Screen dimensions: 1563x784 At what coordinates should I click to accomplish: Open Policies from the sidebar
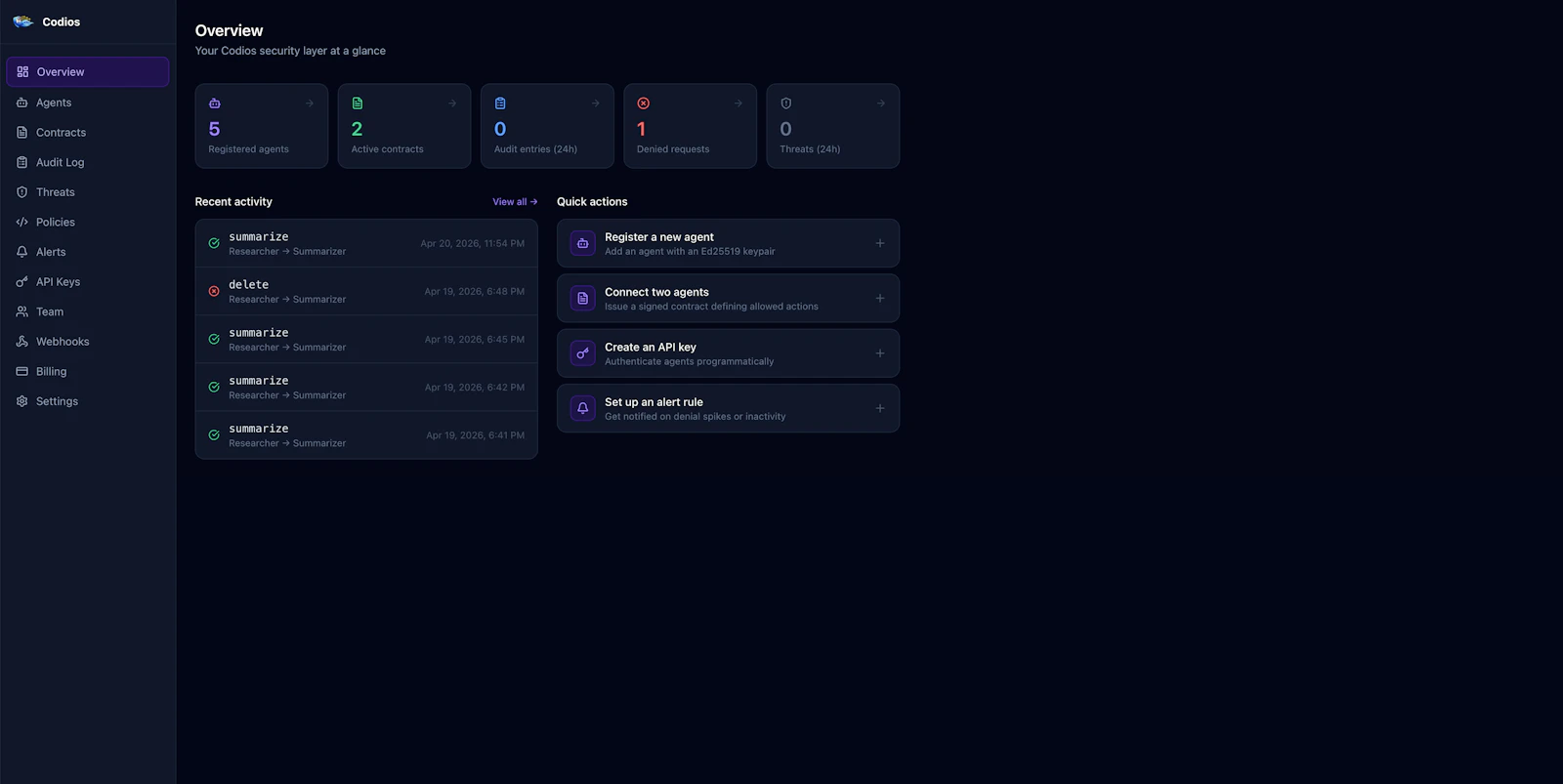pyautogui.click(x=88, y=223)
